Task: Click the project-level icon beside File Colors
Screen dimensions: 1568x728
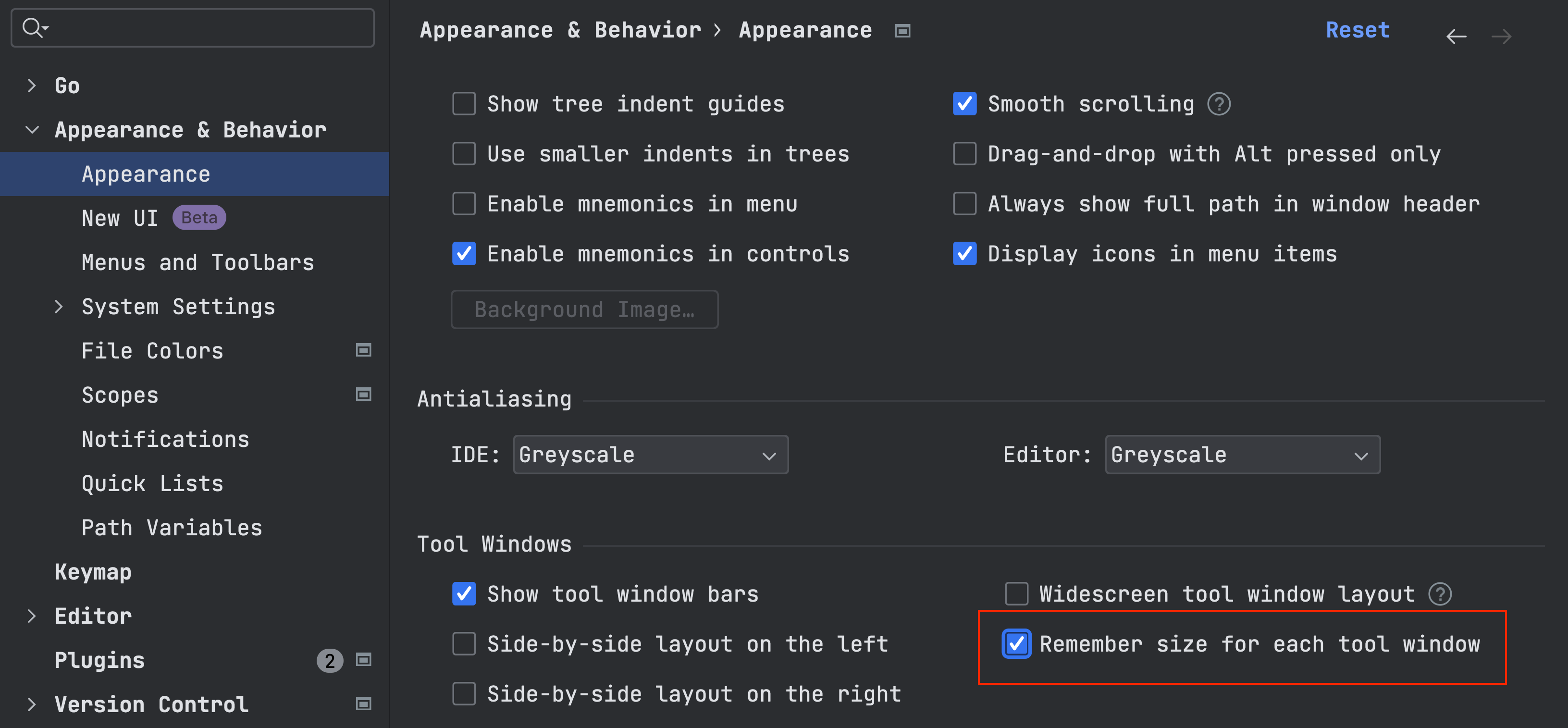Action: tap(363, 350)
